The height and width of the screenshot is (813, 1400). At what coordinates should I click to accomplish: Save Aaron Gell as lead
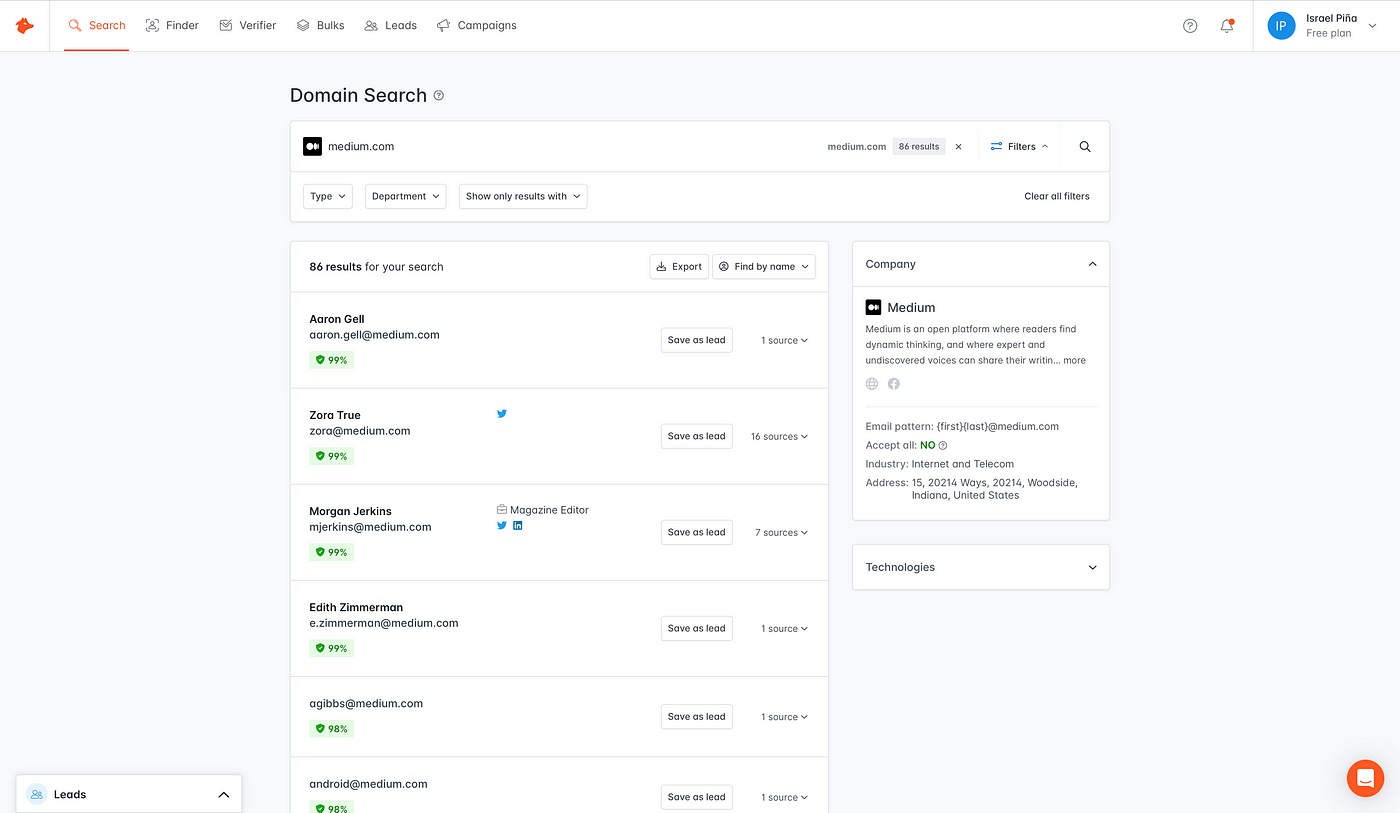pyautogui.click(x=697, y=340)
